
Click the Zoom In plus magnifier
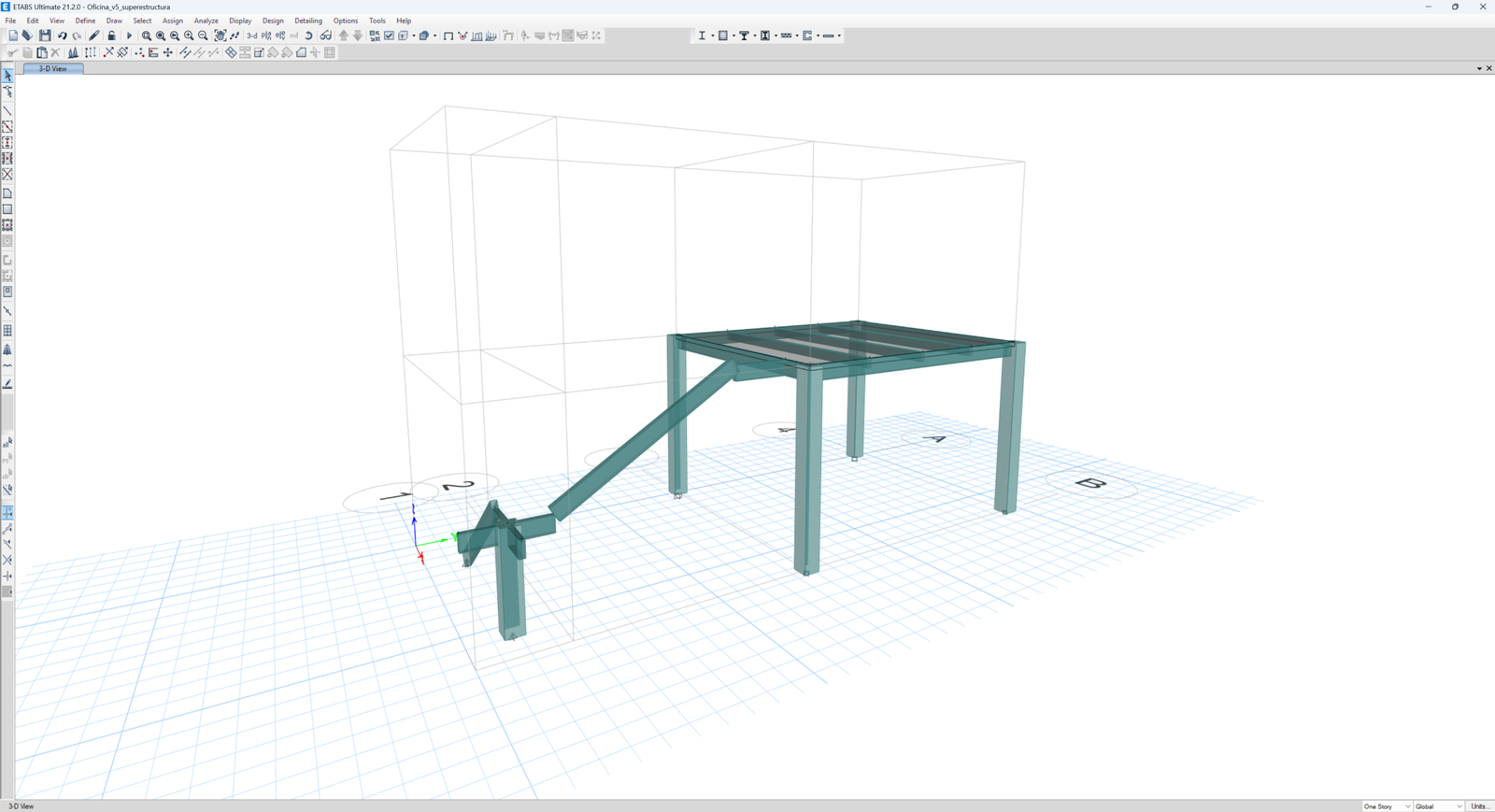tap(189, 36)
